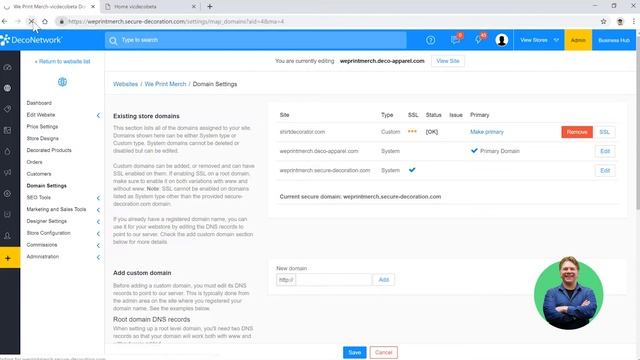Viewport: 640px width, 360px height.
Task: Stop loading the page
Action: click(x=31, y=21)
